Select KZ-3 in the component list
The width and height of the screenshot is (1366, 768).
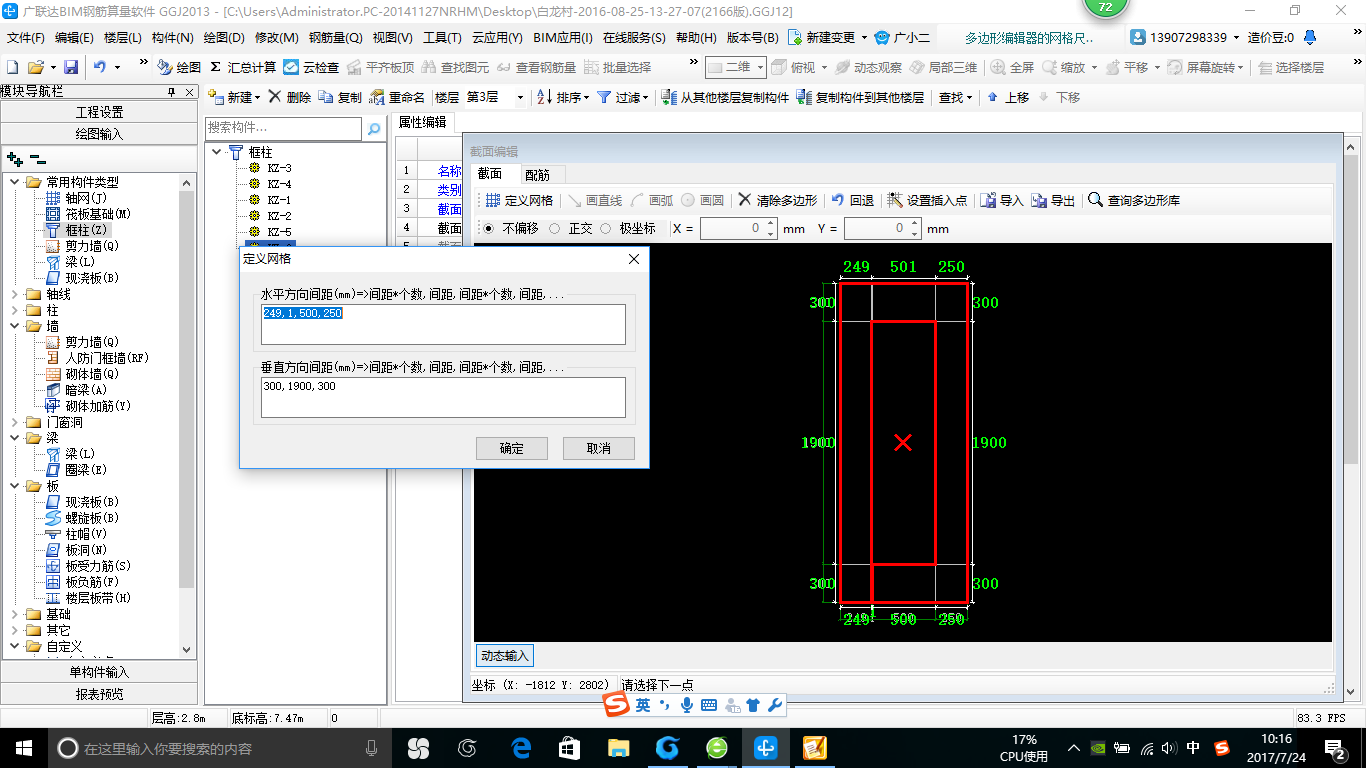tap(279, 168)
